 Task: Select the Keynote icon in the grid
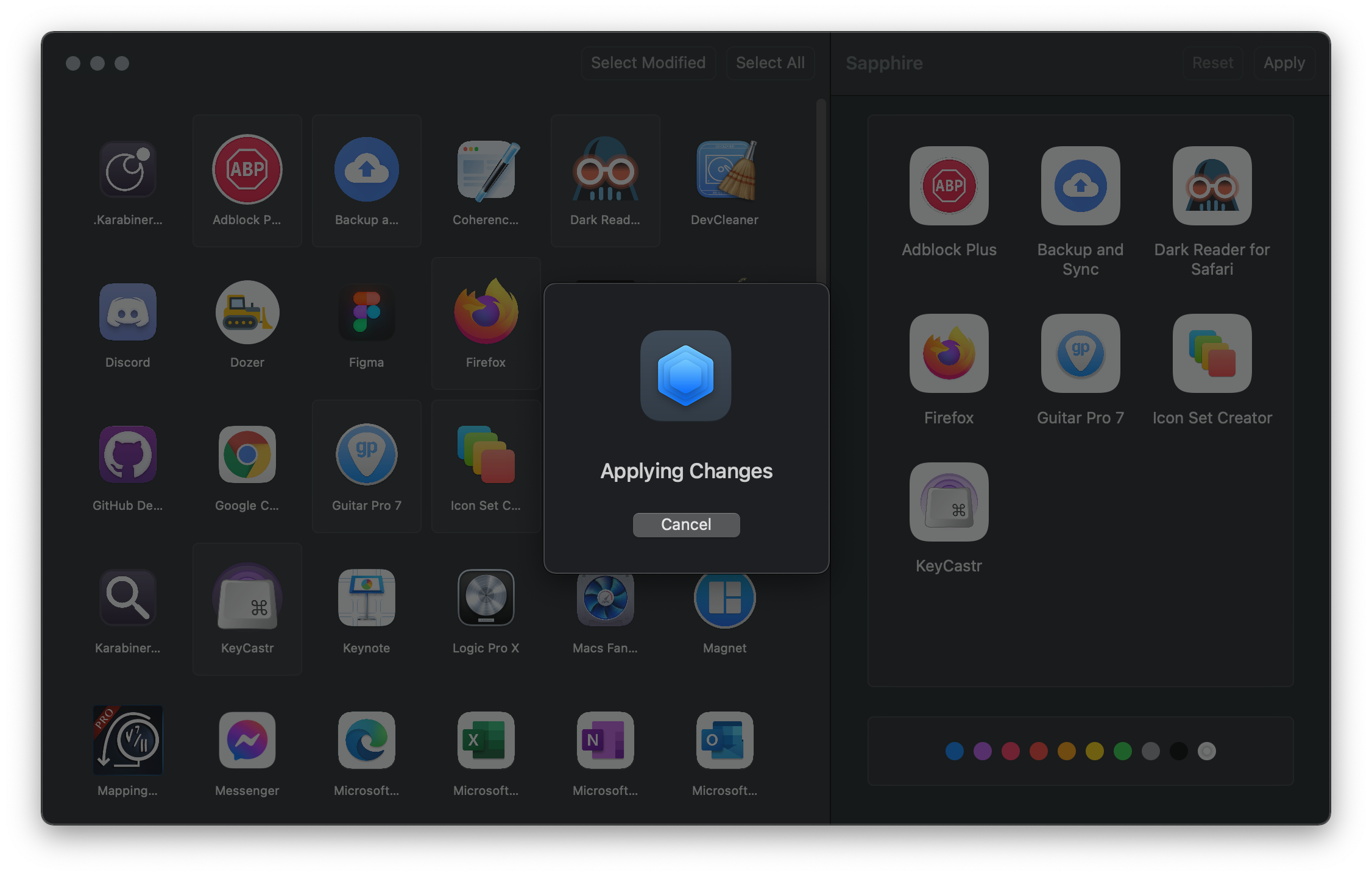pos(366,598)
